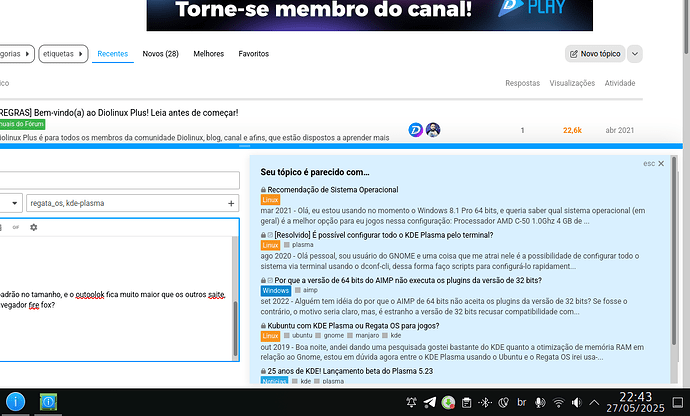Open 25 anos de KDE Plasma 5.23 topic
Viewport: 690px width, 416px height.
[x=350, y=371]
